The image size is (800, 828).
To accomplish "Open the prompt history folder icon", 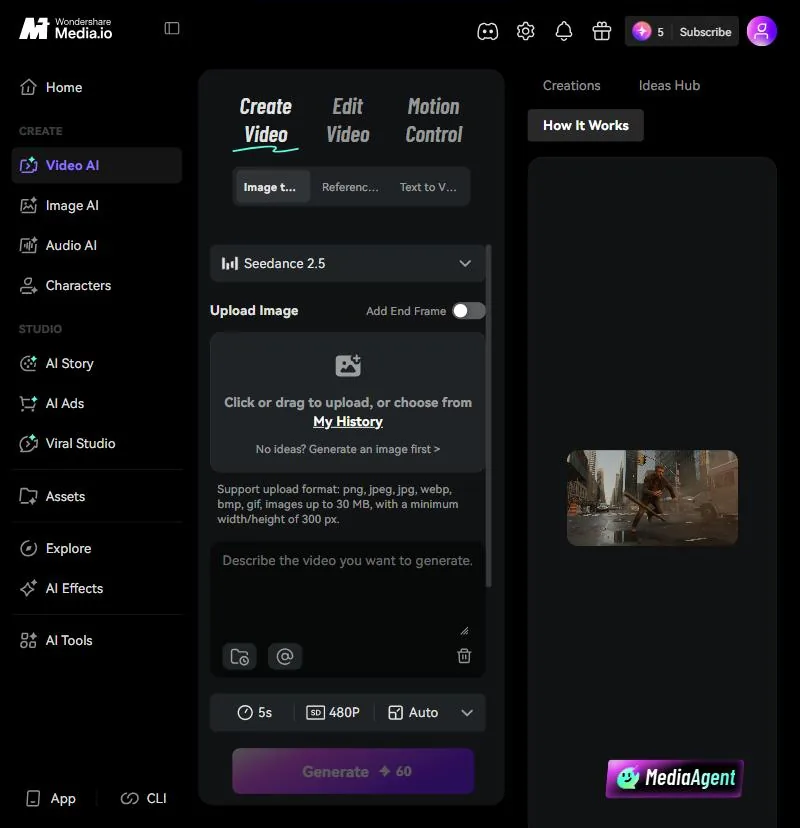I will coord(240,656).
